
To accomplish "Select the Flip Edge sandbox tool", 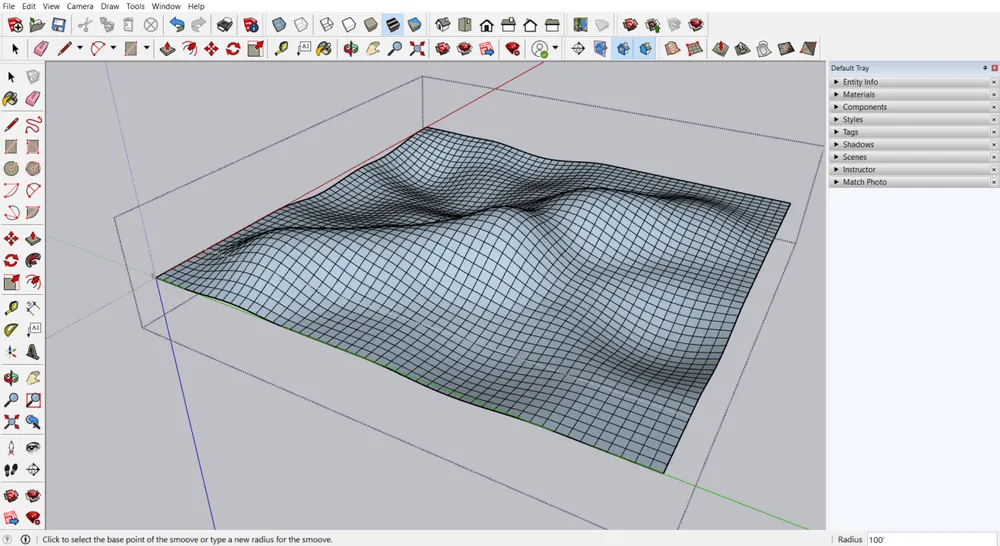I will (x=808, y=48).
